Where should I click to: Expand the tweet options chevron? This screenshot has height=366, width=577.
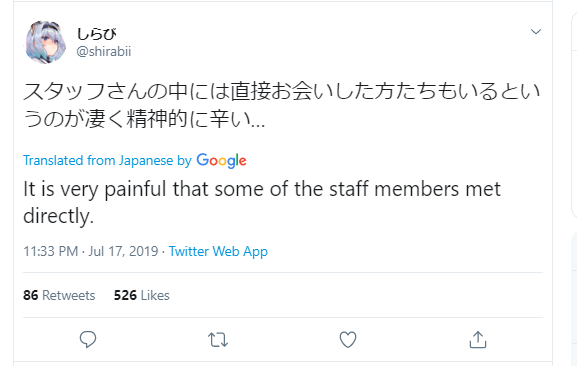pyautogui.click(x=536, y=32)
